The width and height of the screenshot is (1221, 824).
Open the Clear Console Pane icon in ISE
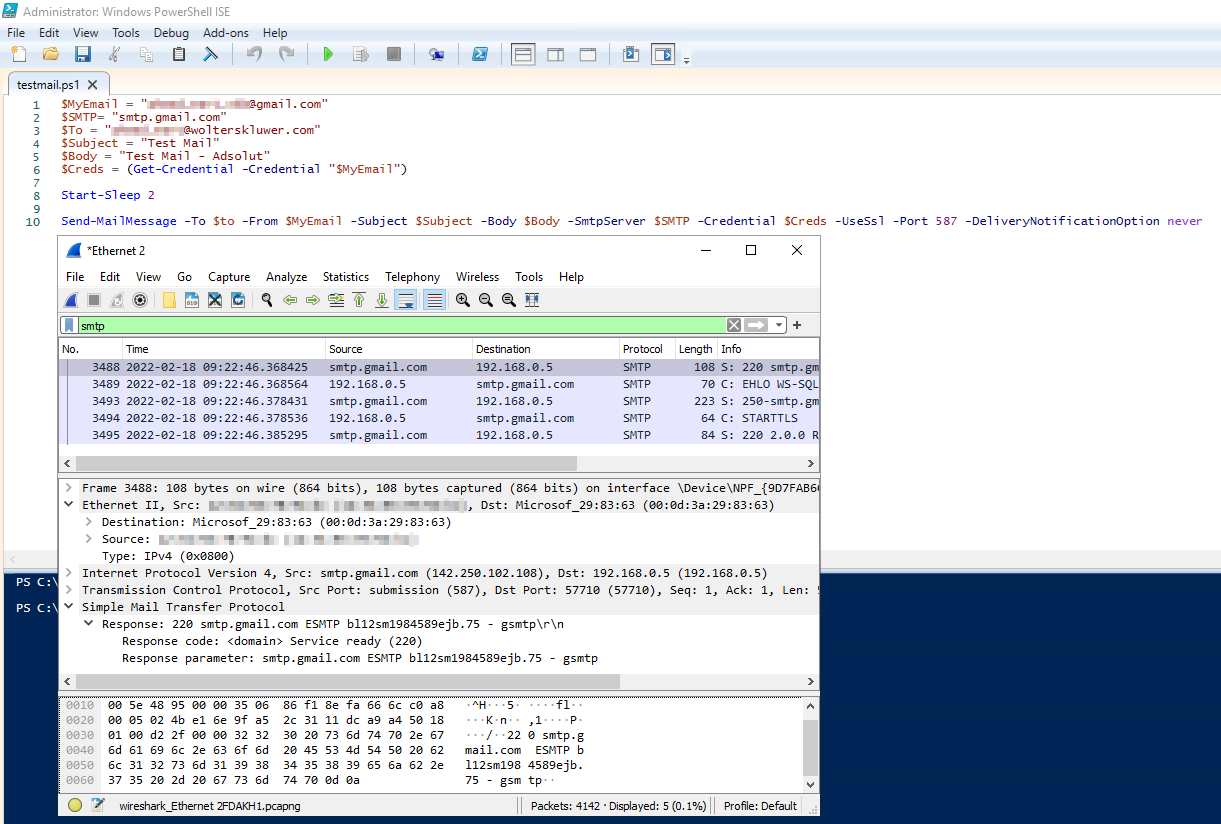211,55
